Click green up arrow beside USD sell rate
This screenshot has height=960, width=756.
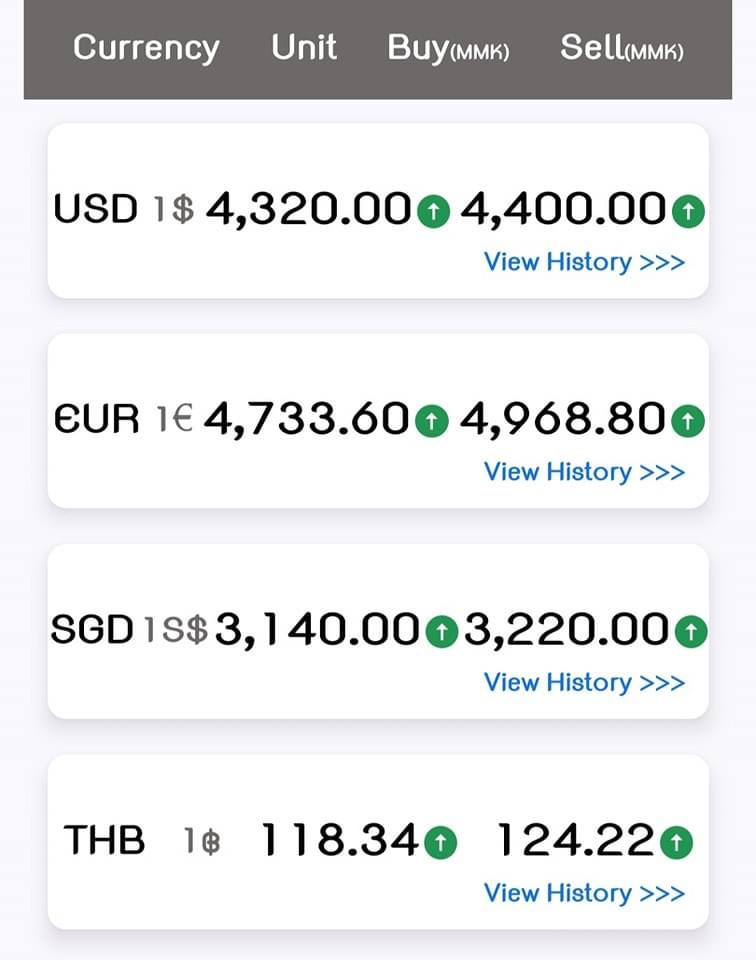pyautogui.click(x=687, y=211)
